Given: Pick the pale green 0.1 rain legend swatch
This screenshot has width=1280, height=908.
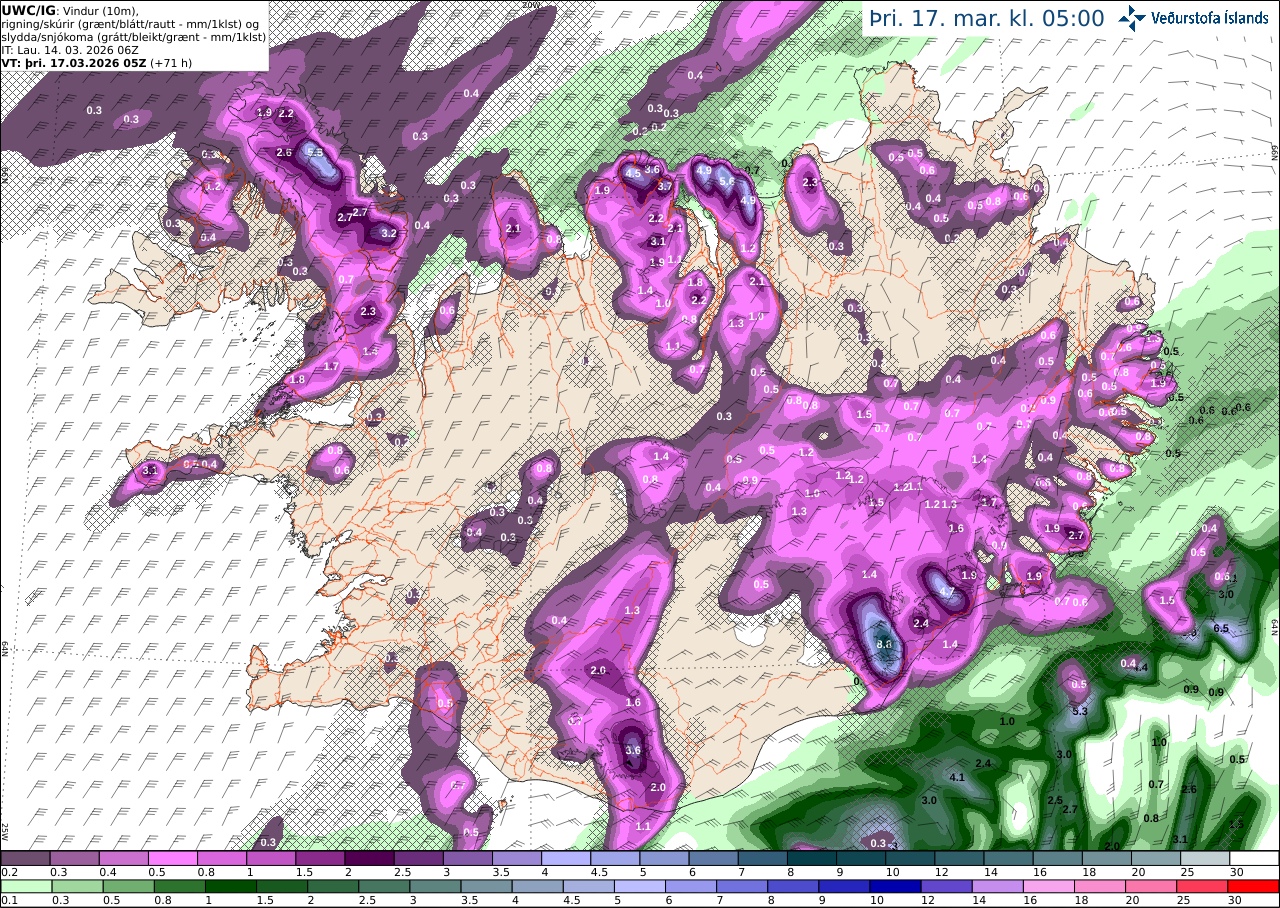Looking at the screenshot, I should (x=25, y=886).
